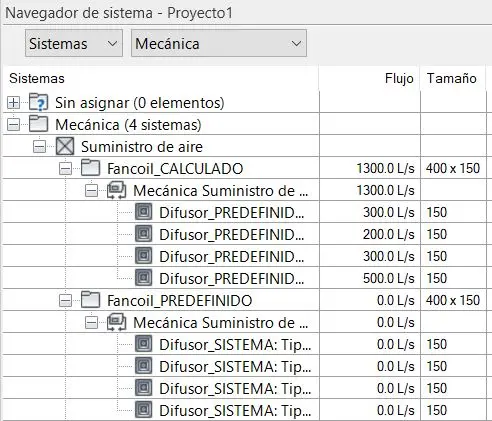Click the 150 size in the 500.0 L/s row
Screen dimensions: 492x421
437,278
